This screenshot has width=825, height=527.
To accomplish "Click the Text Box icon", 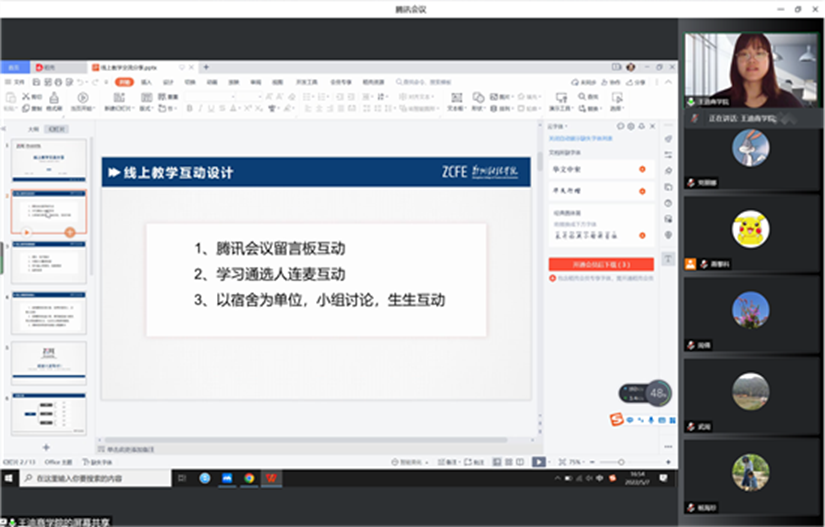I will coord(456,98).
